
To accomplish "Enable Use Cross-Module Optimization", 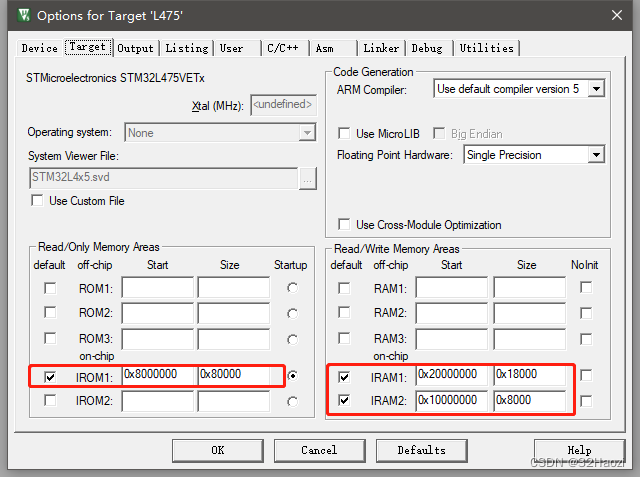I will [344, 224].
